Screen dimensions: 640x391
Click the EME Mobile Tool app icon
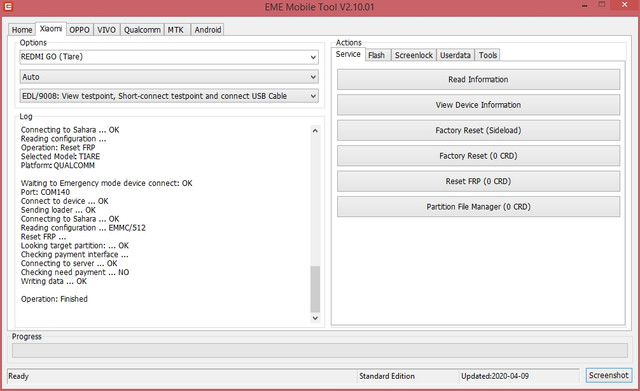click(8, 6)
